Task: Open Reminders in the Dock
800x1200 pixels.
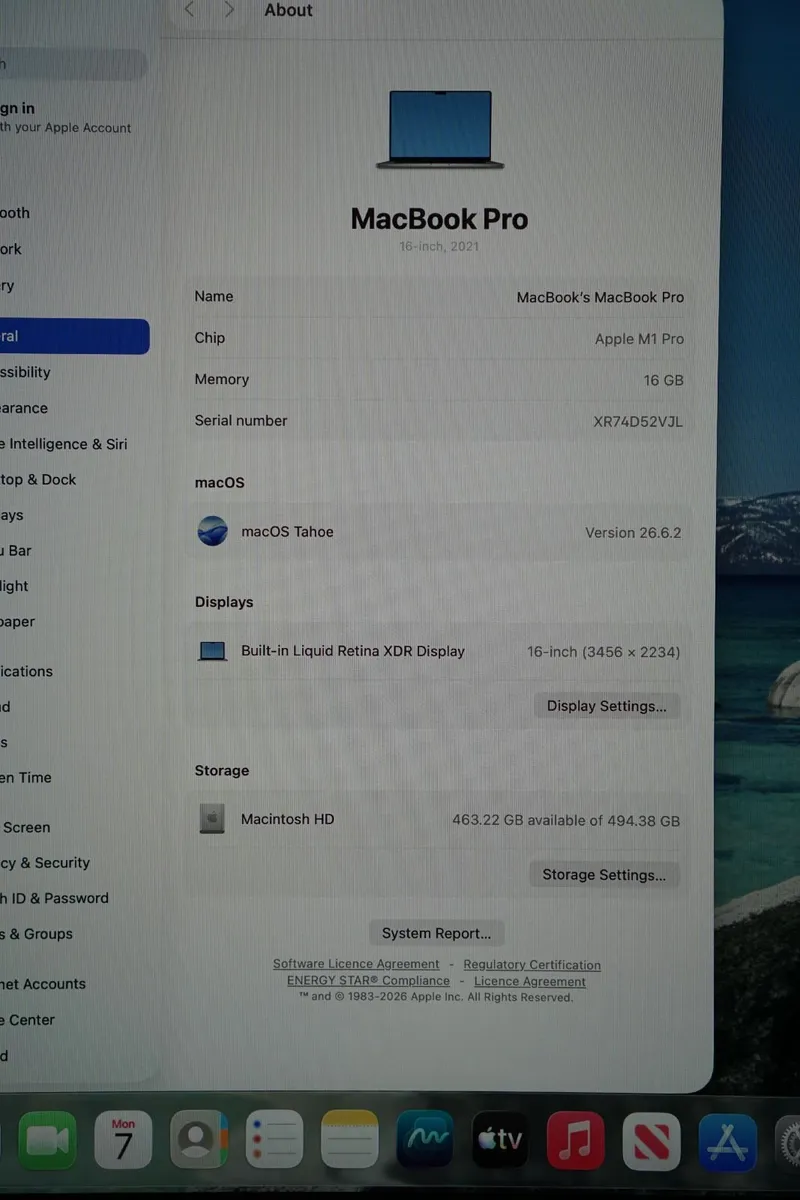Action: (274, 1140)
